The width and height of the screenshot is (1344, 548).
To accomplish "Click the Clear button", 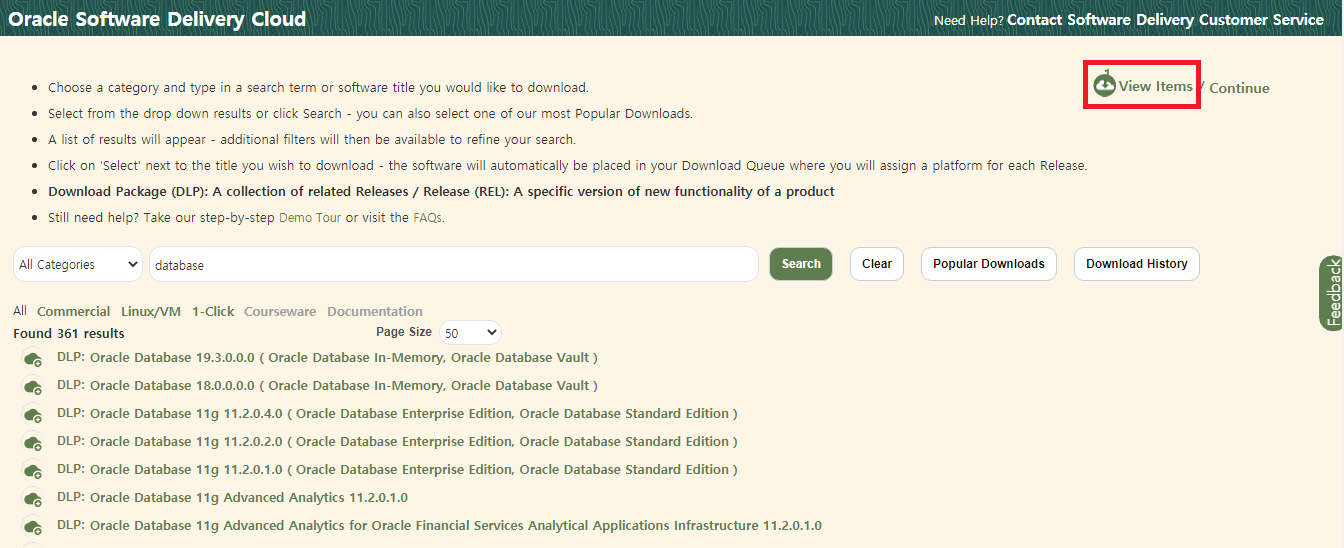I will pyautogui.click(x=877, y=264).
